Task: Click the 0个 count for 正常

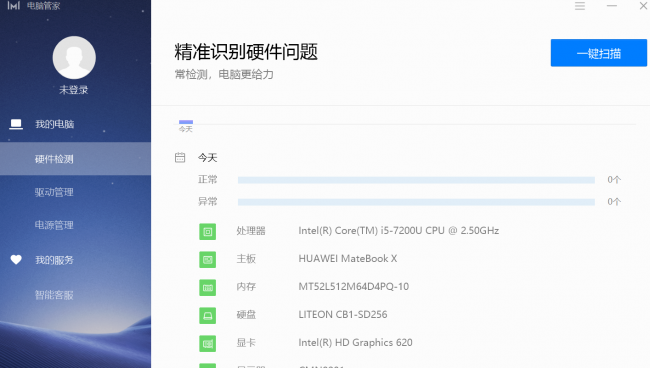Action: pyautogui.click(x=614, y=179)
